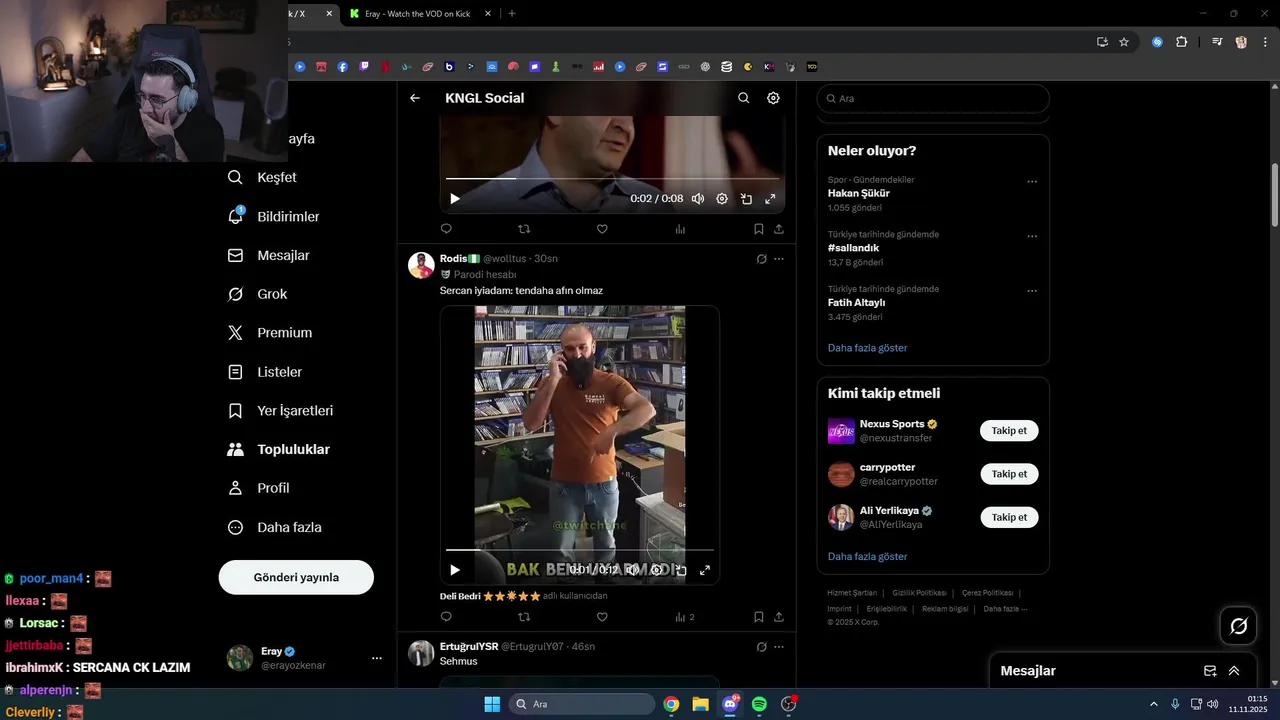Expand the Mesajlar drawer

(1234, 671)
